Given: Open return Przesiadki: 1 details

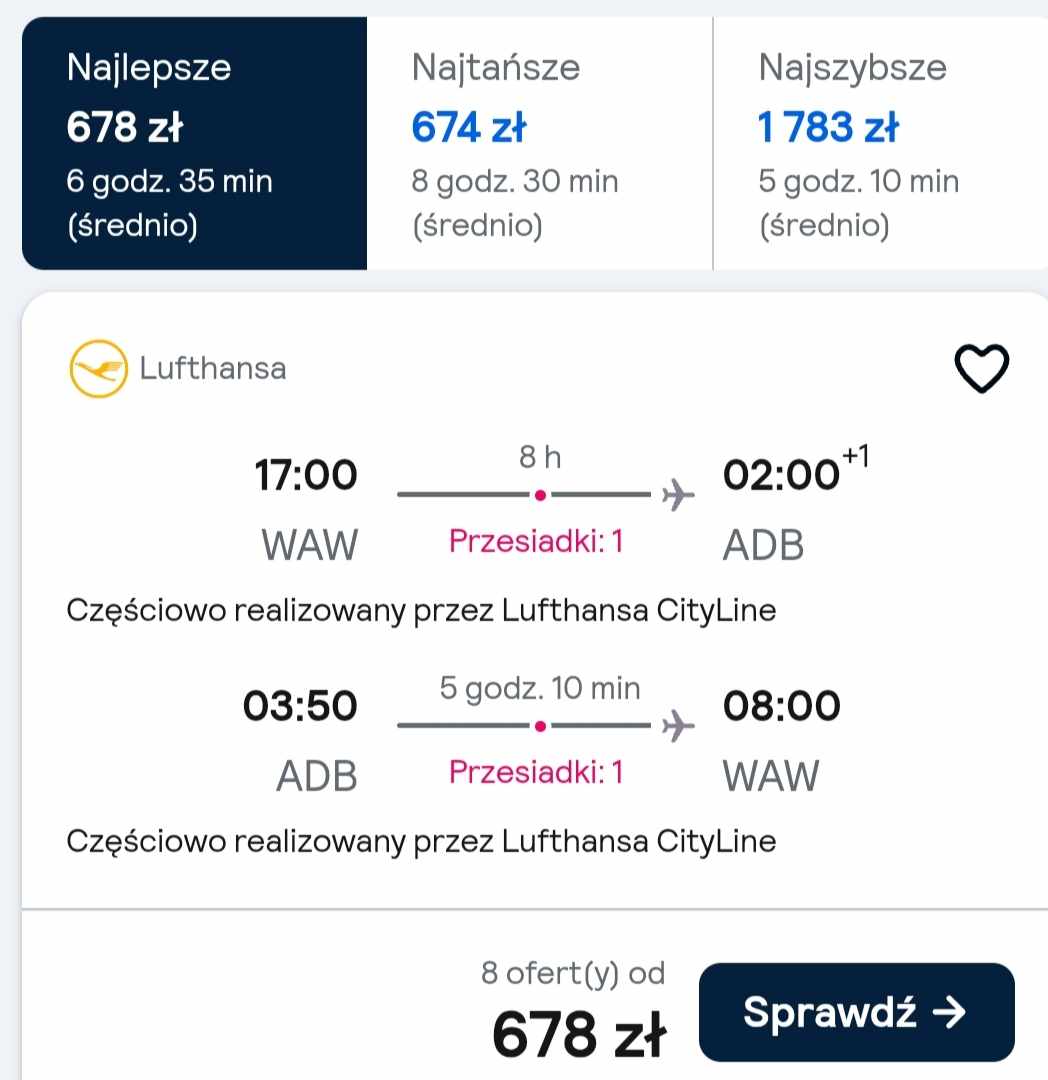Looking at the screenshot, I should (x=536, y=771).
